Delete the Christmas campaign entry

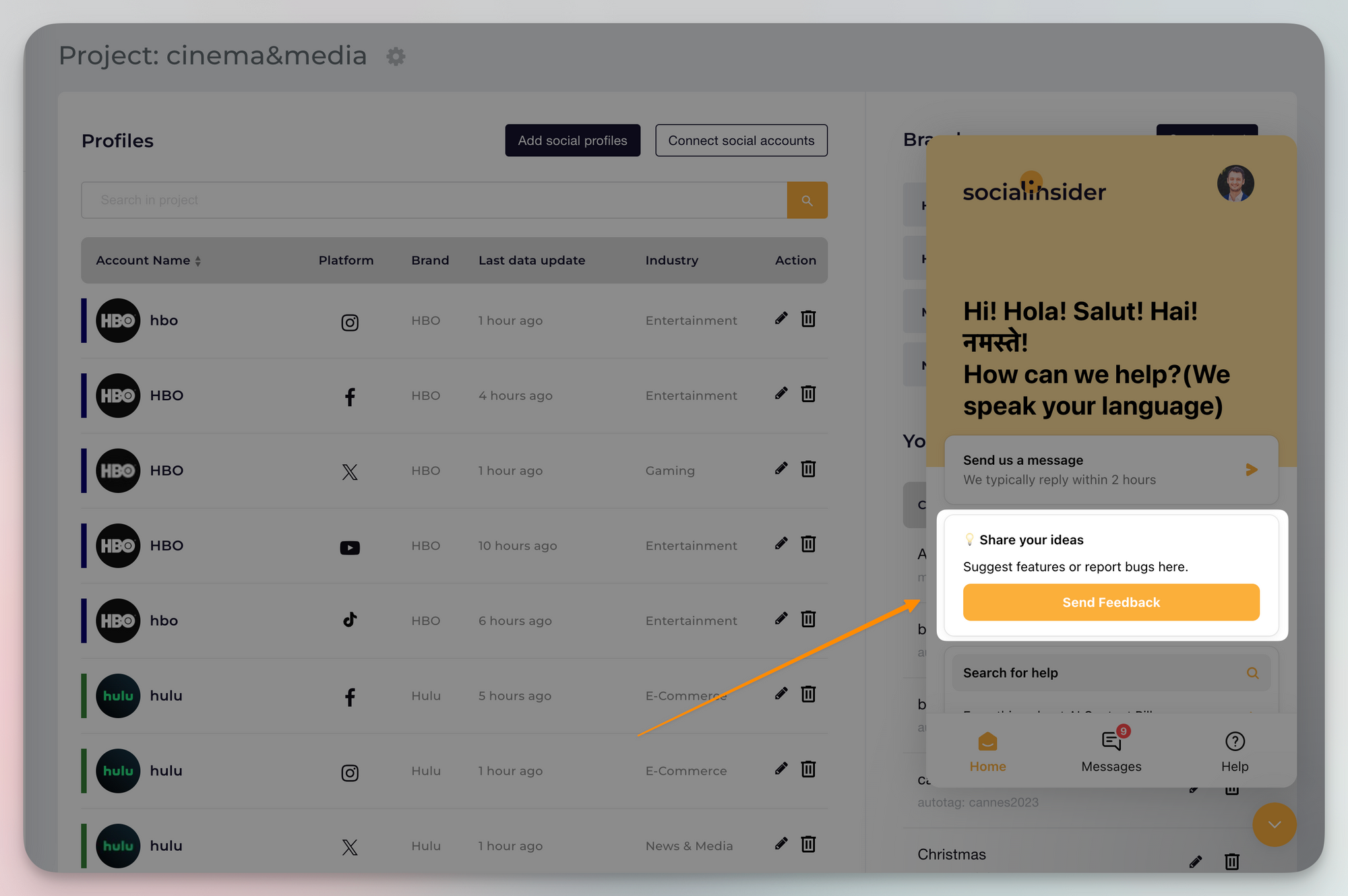(1232, 862)
